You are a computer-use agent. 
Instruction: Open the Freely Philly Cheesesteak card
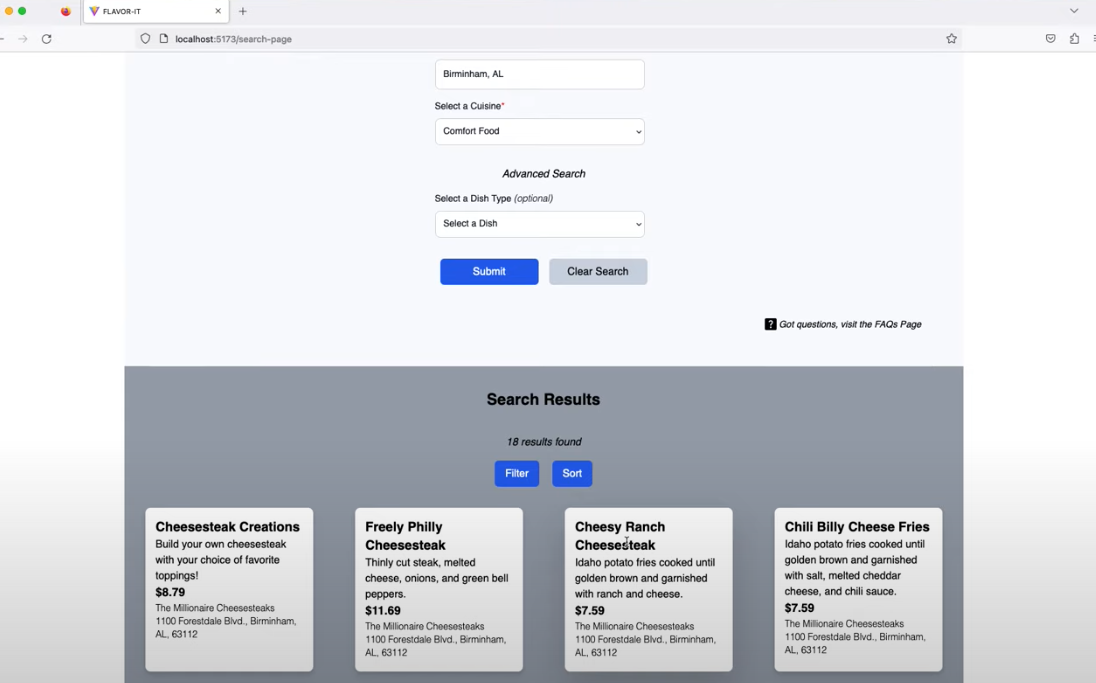click(x=439, y=589)
